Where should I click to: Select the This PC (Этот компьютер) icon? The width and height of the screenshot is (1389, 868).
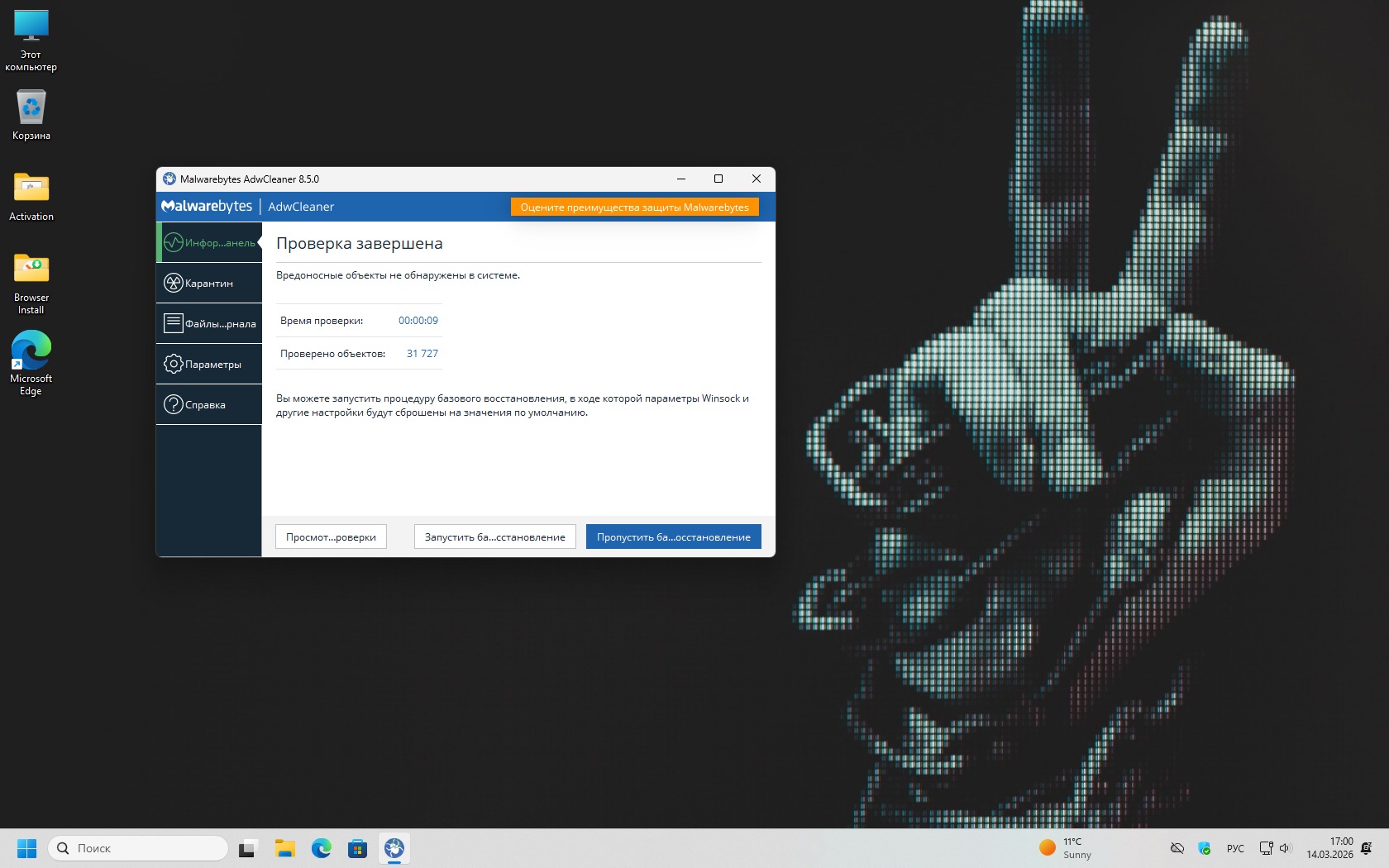coord(31,37)
